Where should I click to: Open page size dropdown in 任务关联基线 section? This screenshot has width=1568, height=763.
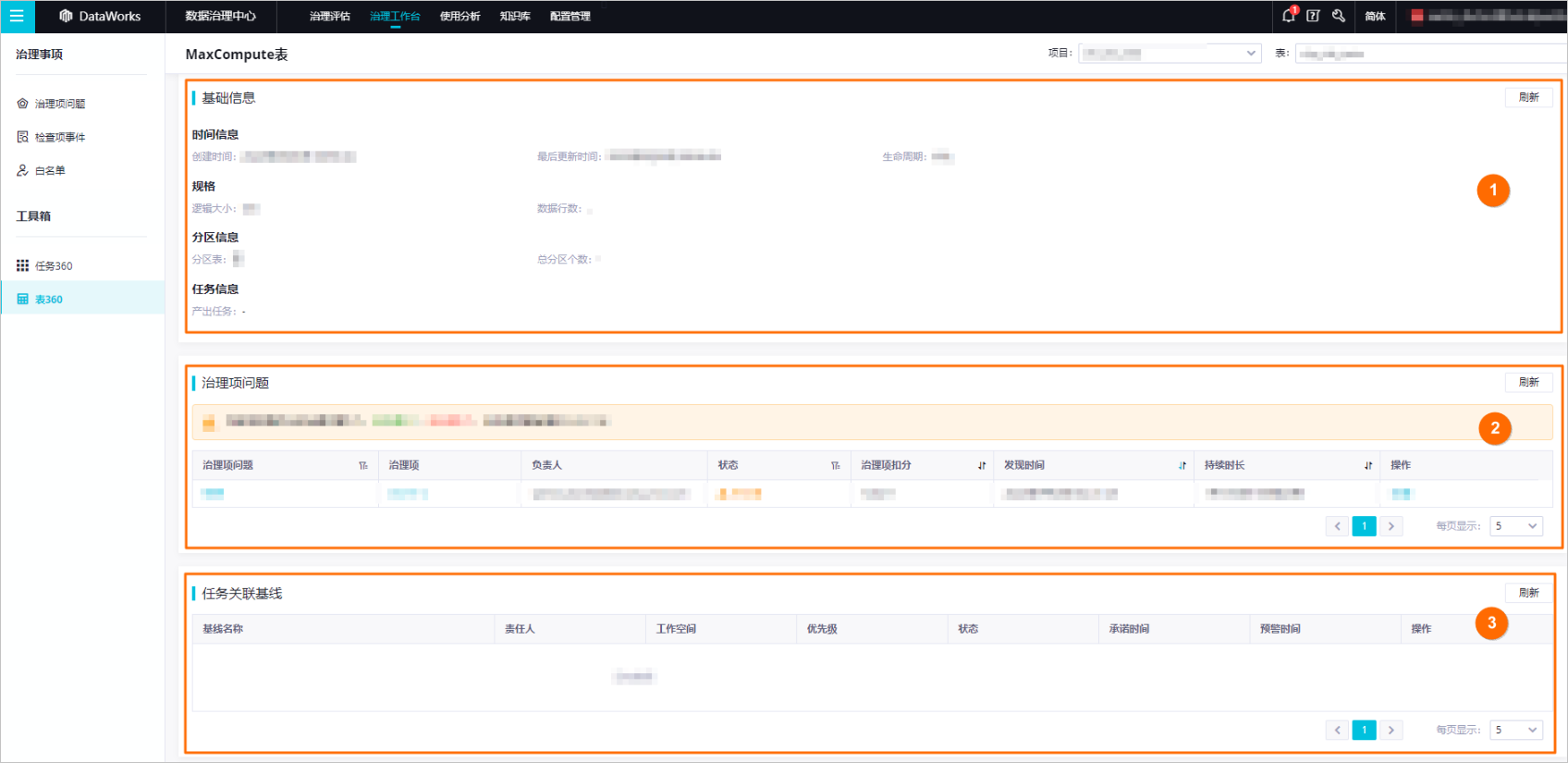pyautogui.click(x=1516, y=730)
